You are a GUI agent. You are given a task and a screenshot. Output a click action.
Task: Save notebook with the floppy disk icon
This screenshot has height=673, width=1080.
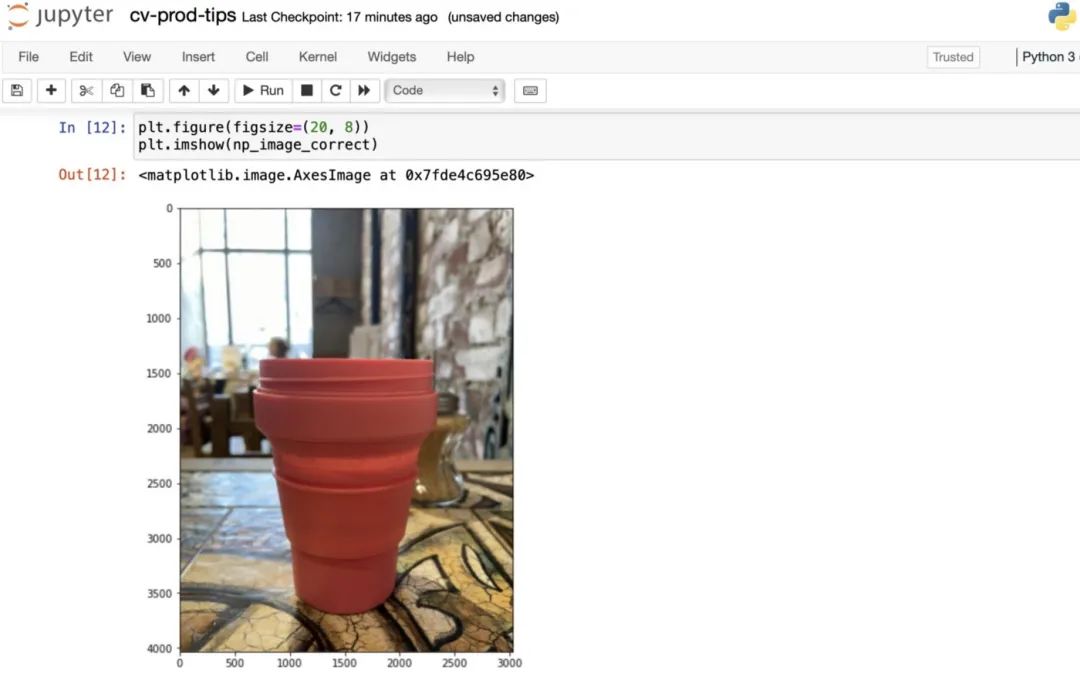[x=17, y=90]
